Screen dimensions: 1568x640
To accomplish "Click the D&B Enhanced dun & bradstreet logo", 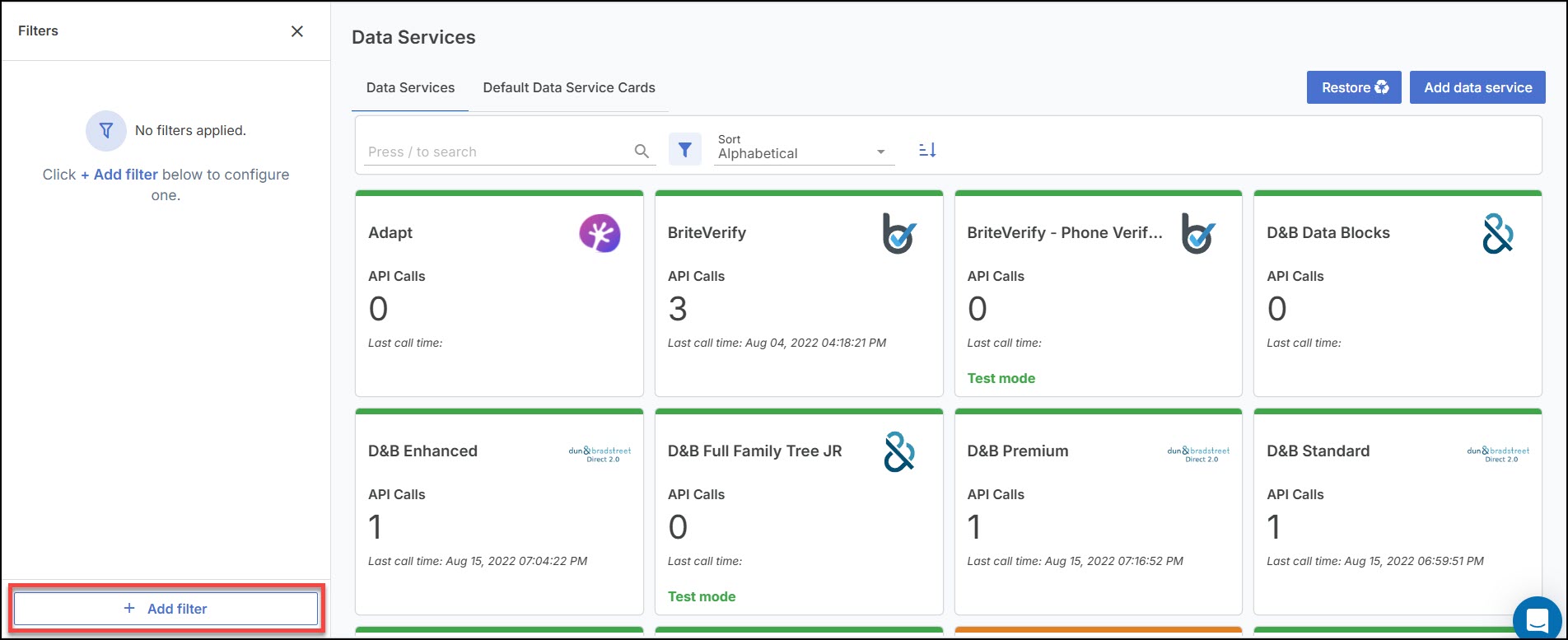I will 600,454.
